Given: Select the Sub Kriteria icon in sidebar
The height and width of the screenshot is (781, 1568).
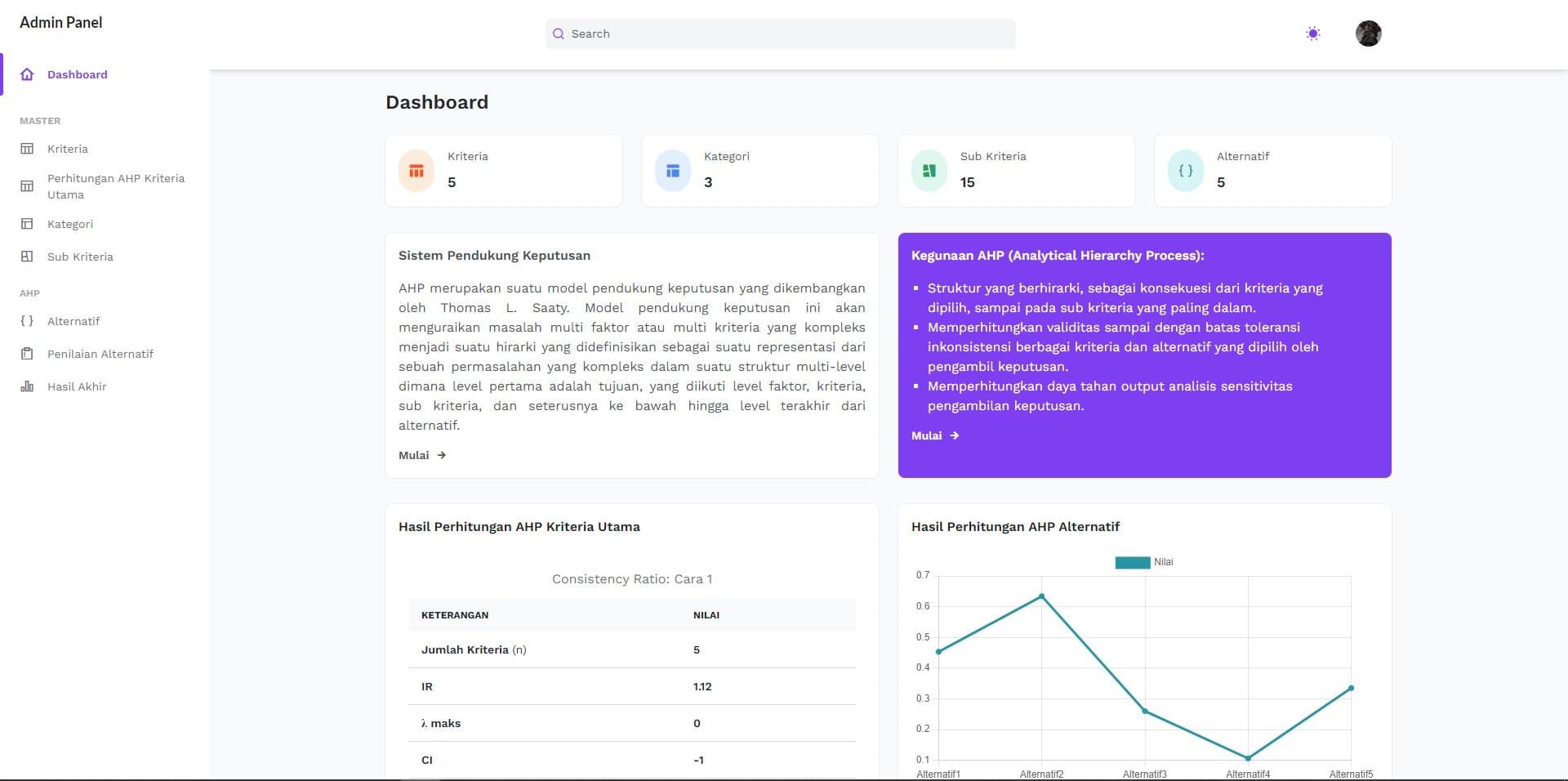Looking at the screenshot, I should 29,257.
